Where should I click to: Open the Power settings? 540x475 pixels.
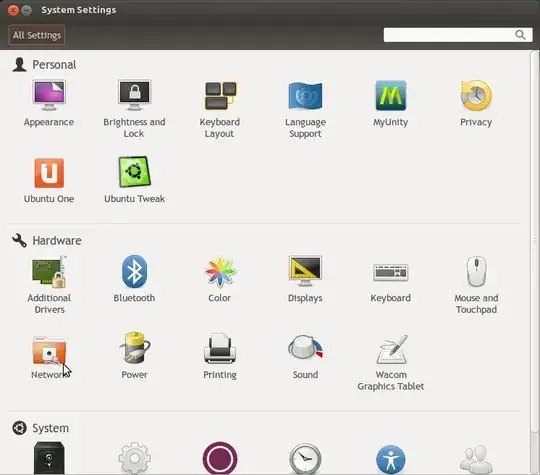[x=134, y=355]
